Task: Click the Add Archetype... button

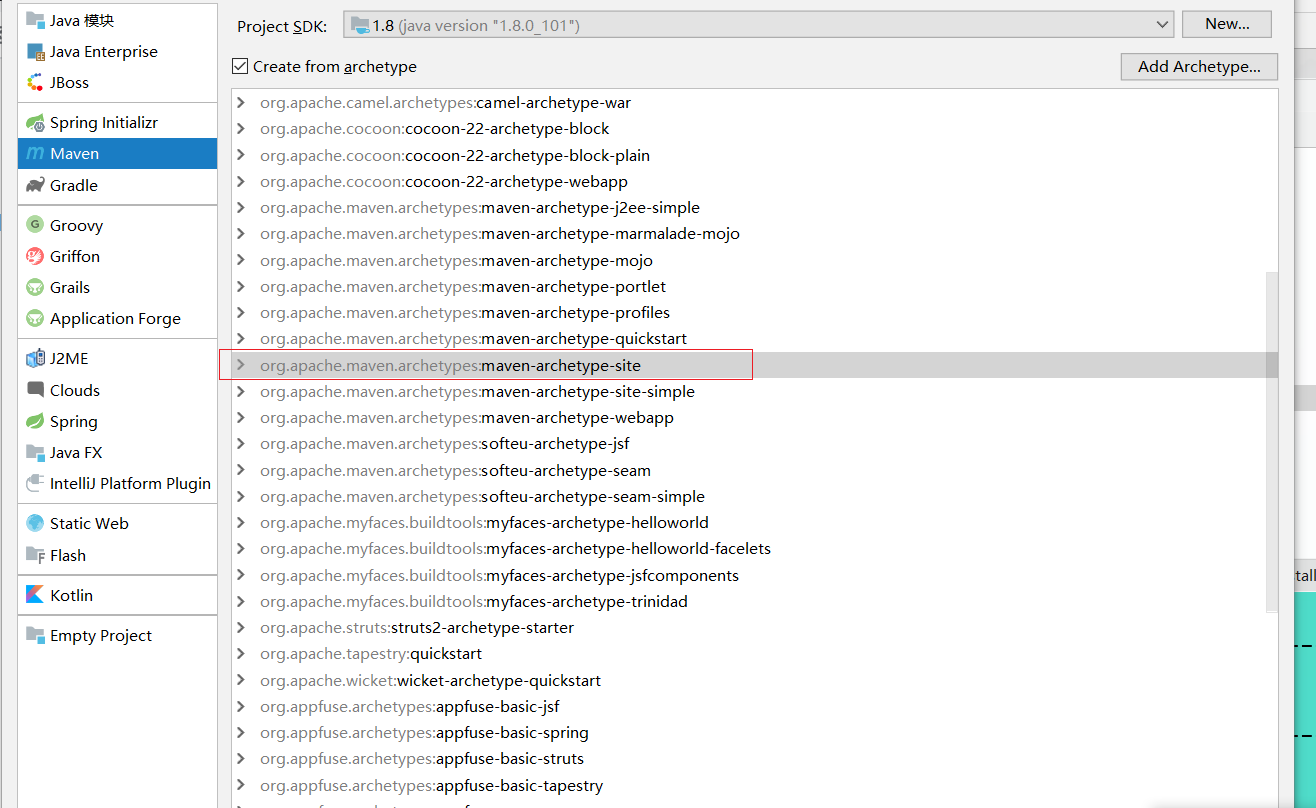Action: coord(1199,67)
